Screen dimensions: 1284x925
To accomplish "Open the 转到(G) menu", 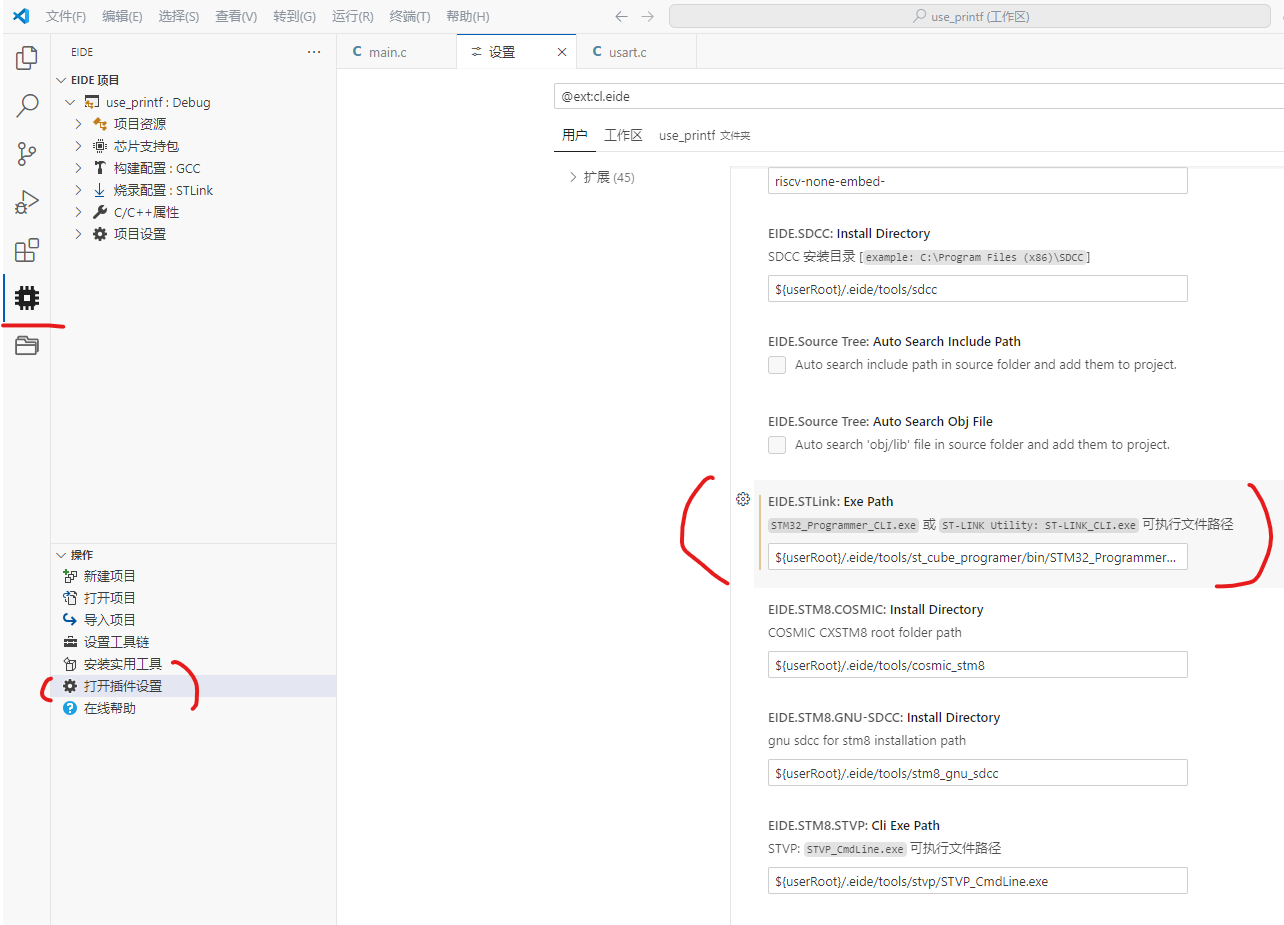I will point(294,17).
